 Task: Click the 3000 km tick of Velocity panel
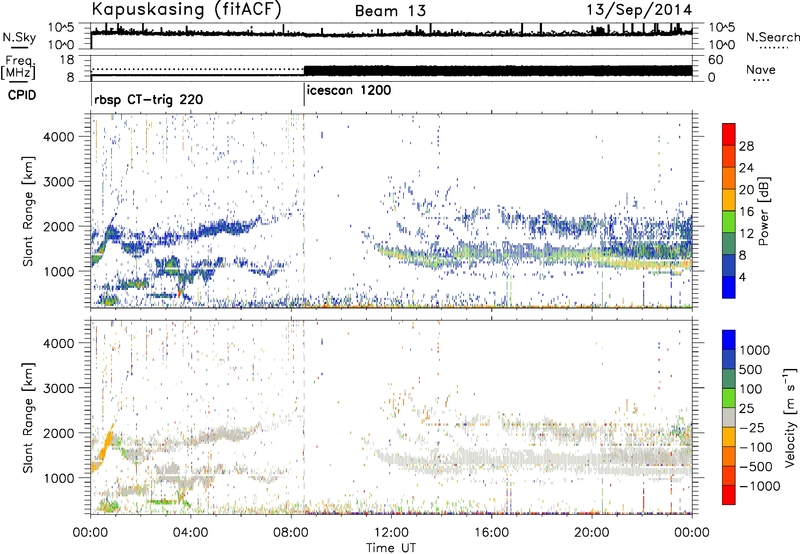[59, 388]
